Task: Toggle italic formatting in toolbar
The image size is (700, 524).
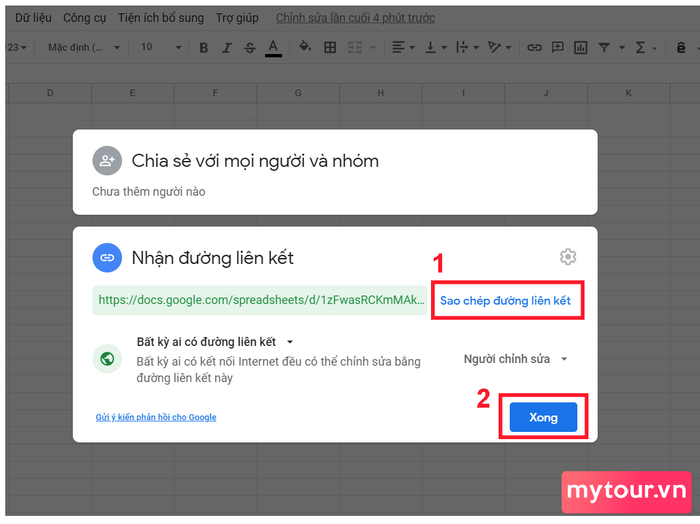Action: pyautogui.click(x=227, y=47)
